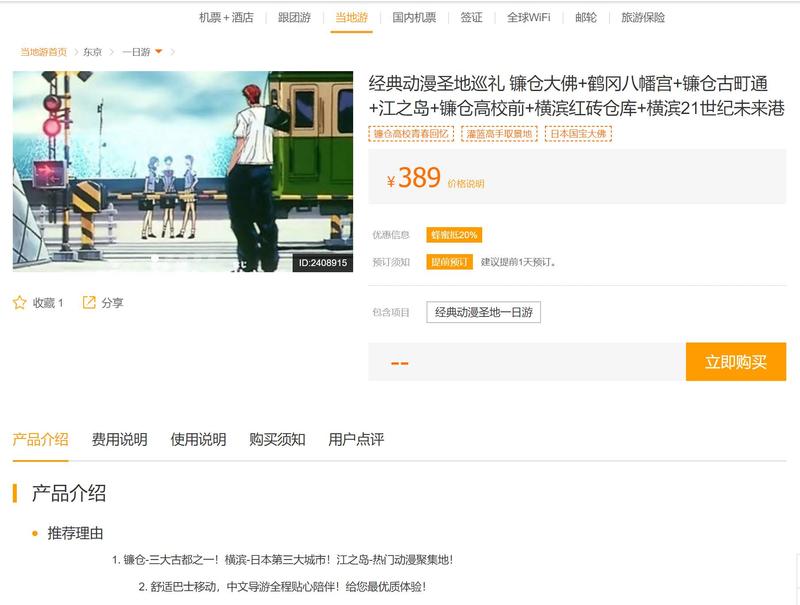Screen dimensions: 800x605
Task: Click recommendation line about 镰仓-三大古都之一
Action: point(282,560)
